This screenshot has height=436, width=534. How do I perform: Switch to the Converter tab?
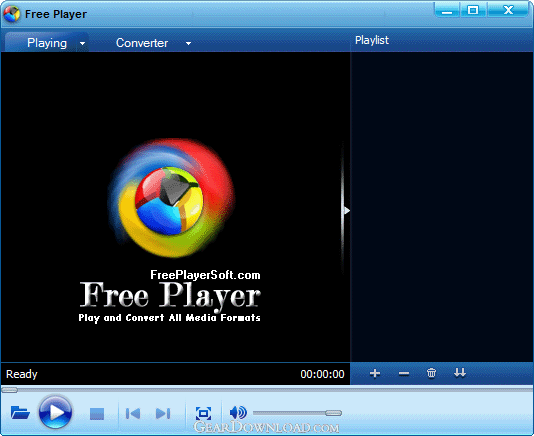tap(142, 43)
